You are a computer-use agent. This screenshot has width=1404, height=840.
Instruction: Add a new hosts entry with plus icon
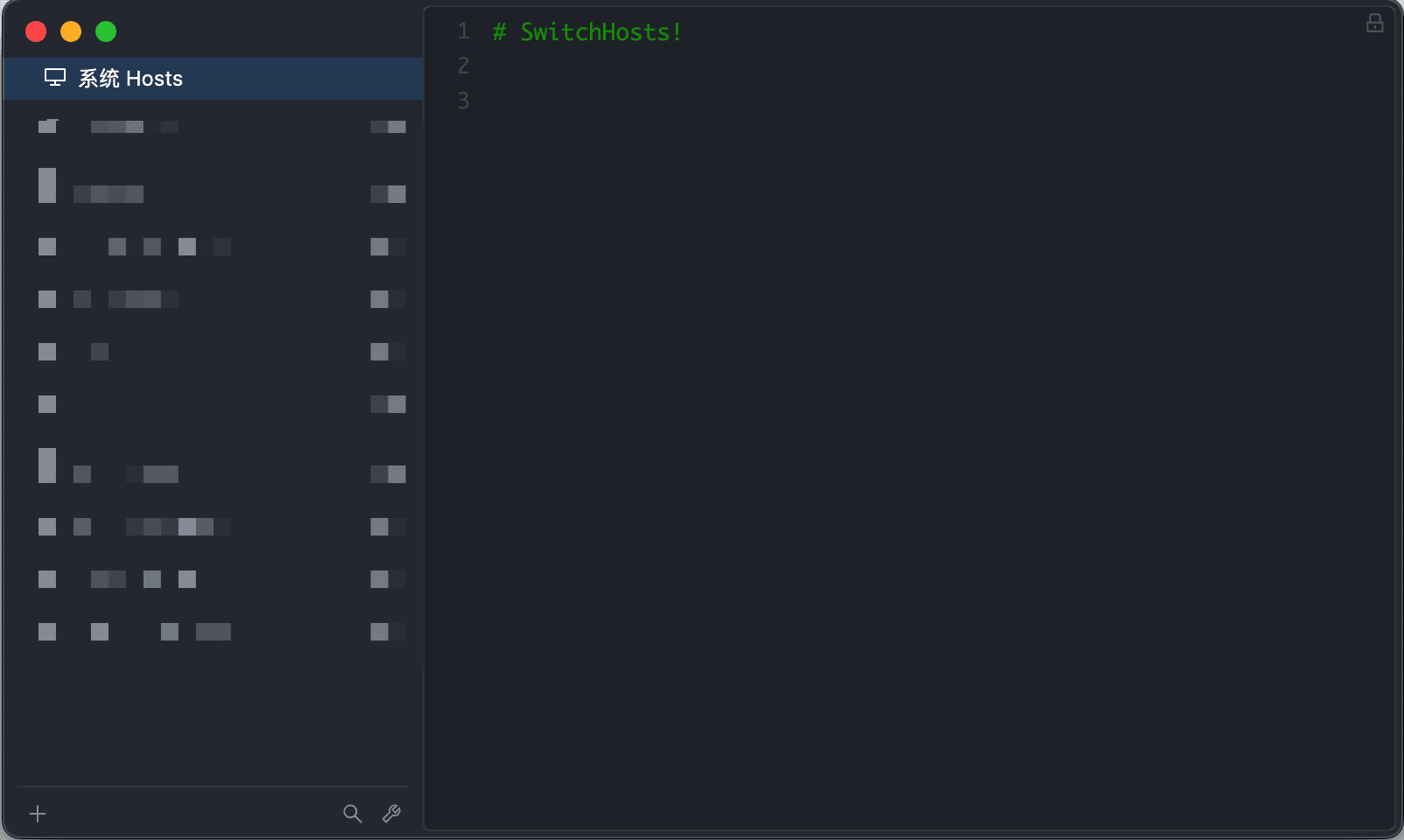[x=38, y=814]
